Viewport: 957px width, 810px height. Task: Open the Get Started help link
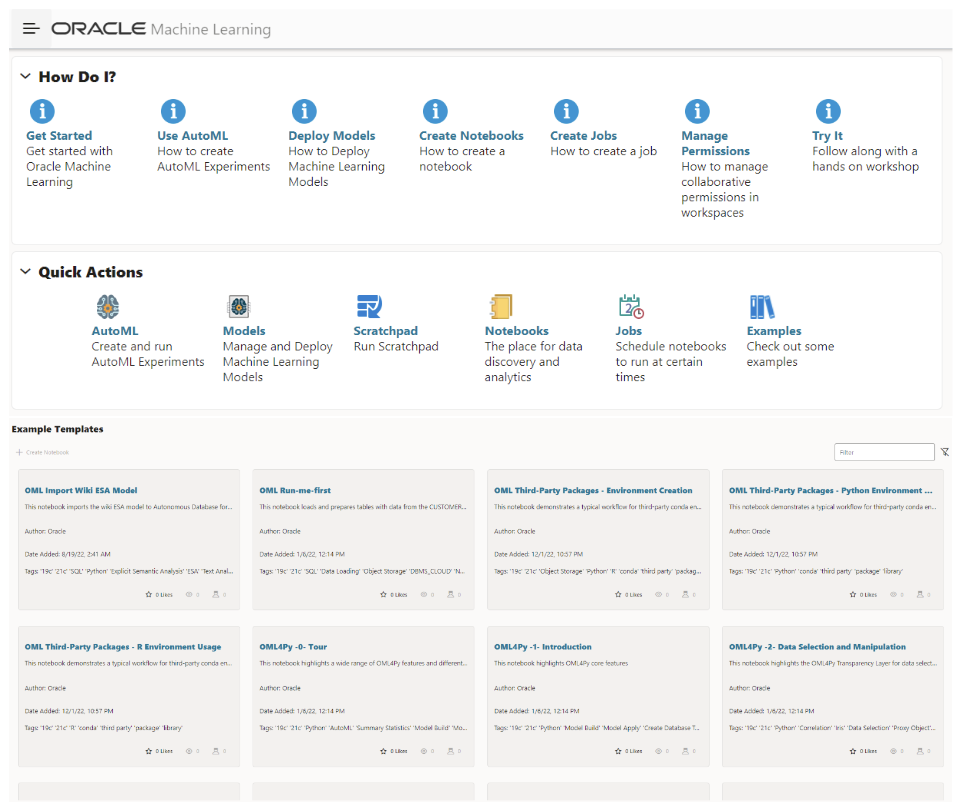click(x=59, y=136)
